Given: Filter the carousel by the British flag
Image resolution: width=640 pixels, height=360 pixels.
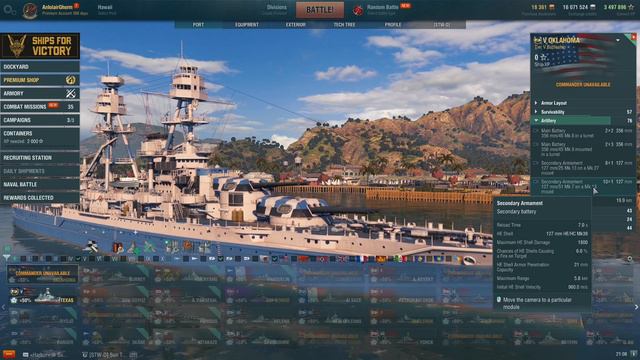Looking at the screenshot, I should click(x=342, y=258).
